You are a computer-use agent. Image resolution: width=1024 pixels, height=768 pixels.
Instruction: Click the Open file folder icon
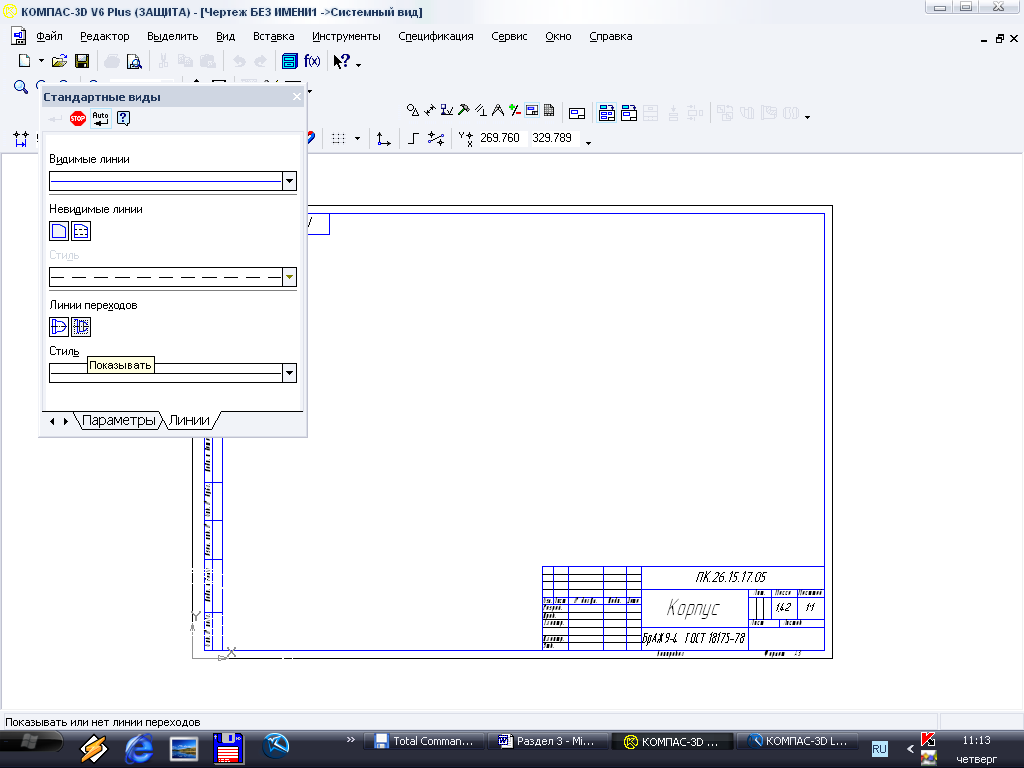[59, 61]
